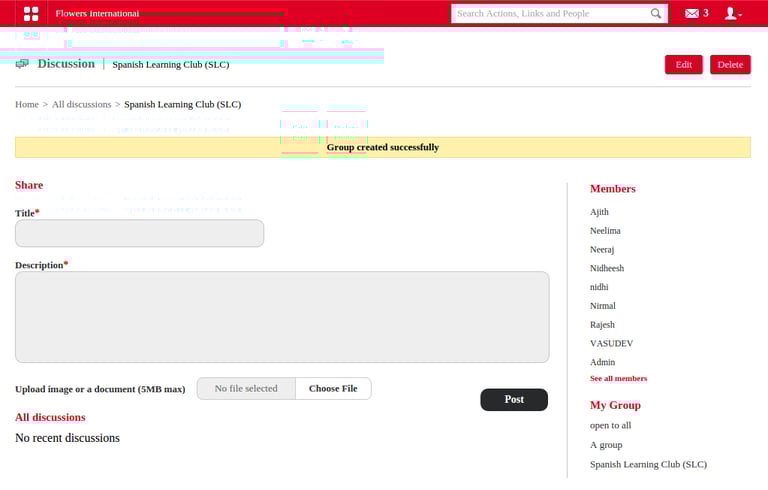Click the Choose File button
The image size is (768, 490).
click(333, 389)
